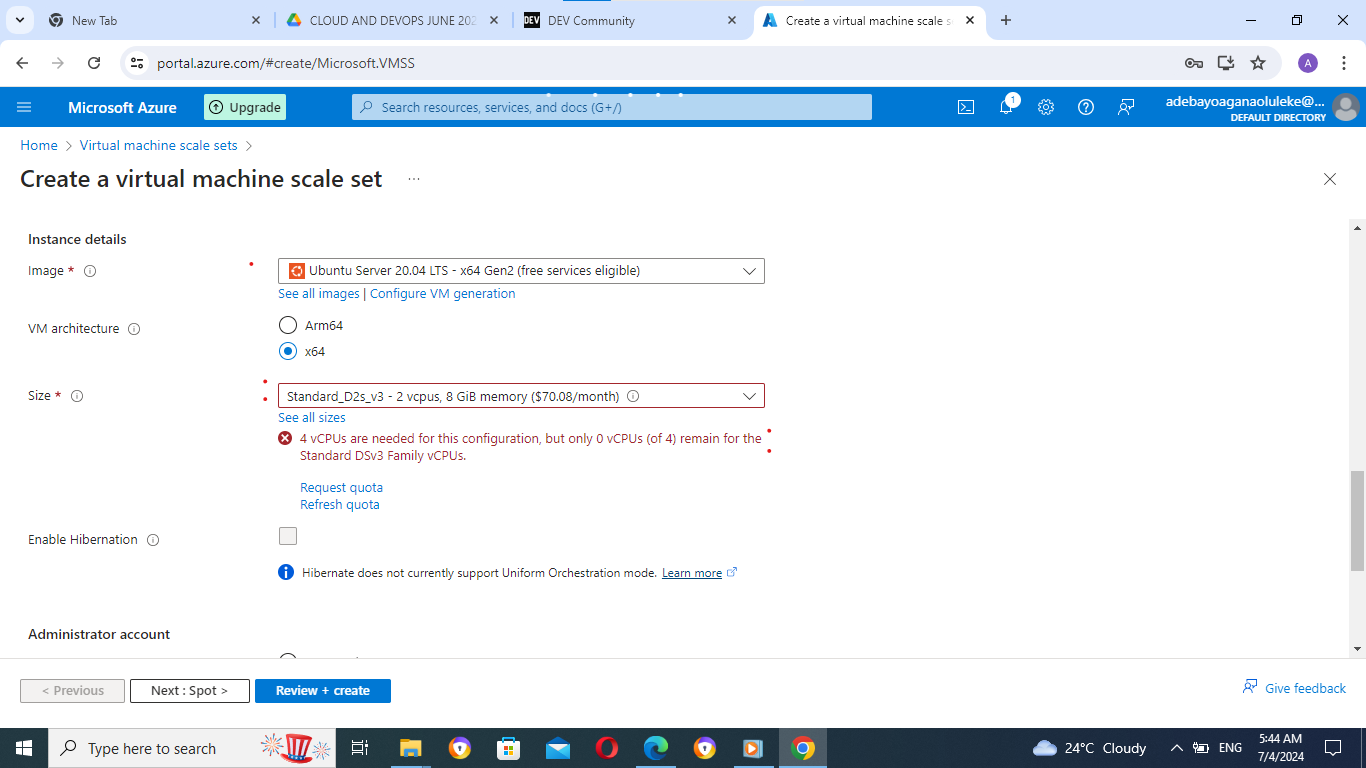
Task: Click the header feedback icon
Action: 1126,107
